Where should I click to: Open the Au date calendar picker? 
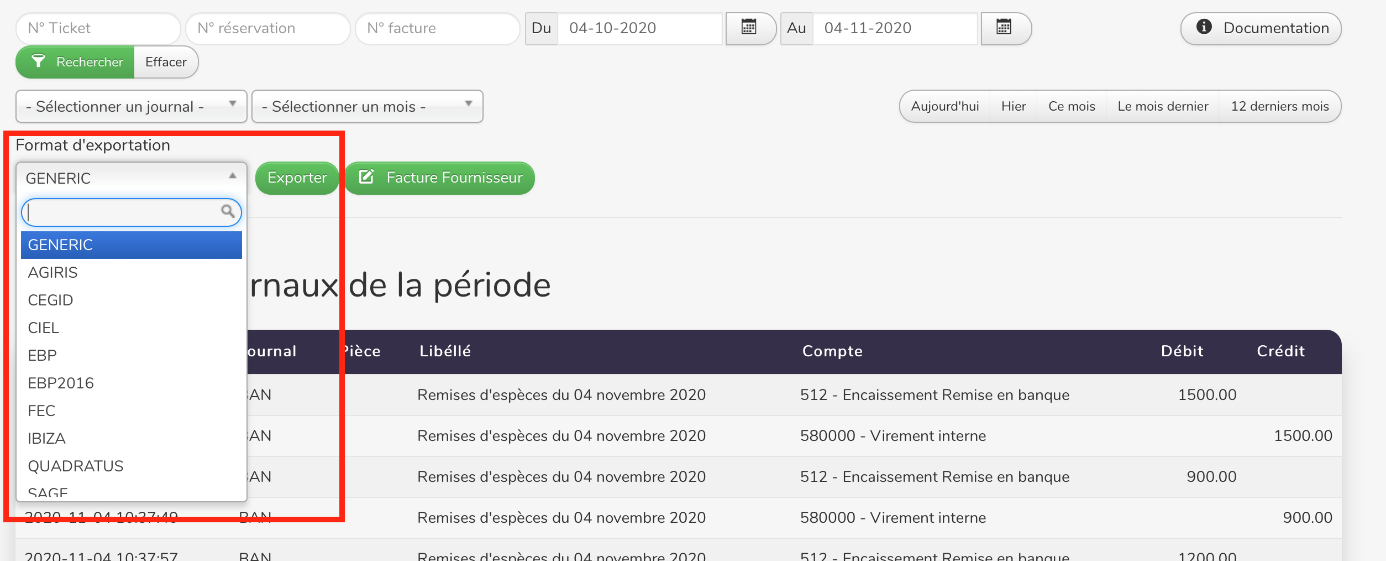pyautogui.click(x=1005, y=28)
